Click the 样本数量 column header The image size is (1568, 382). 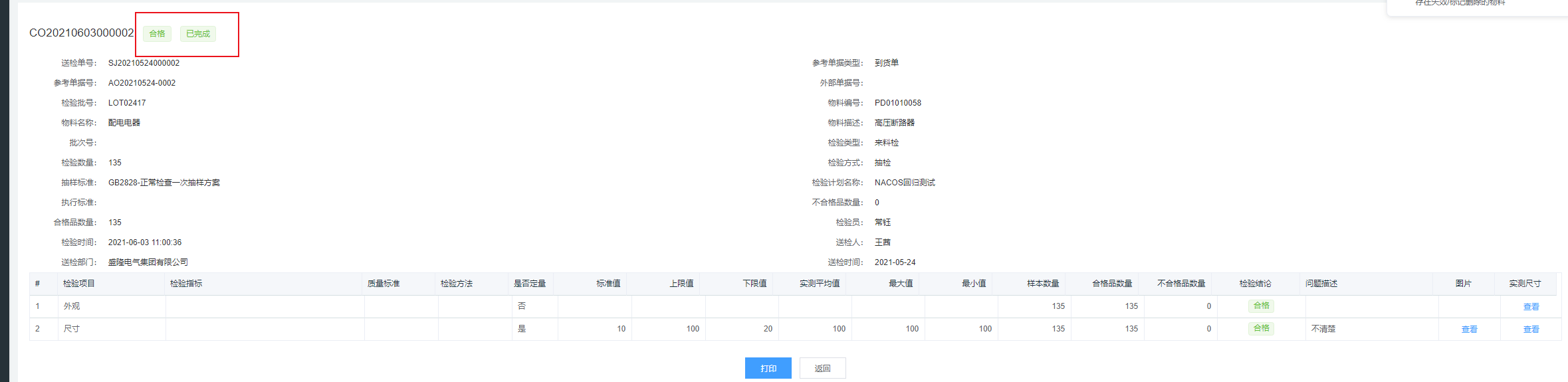pos(1042,284)
